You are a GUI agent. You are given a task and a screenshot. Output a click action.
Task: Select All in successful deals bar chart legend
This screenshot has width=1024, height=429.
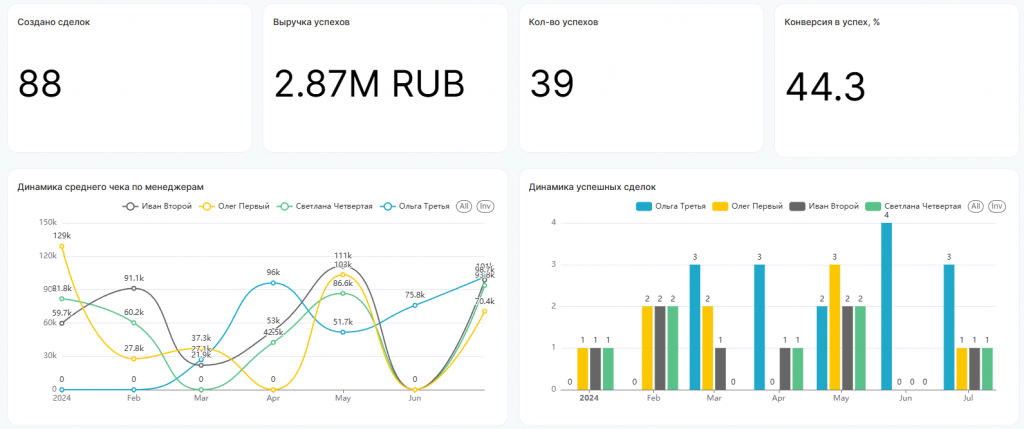(975, 206)
